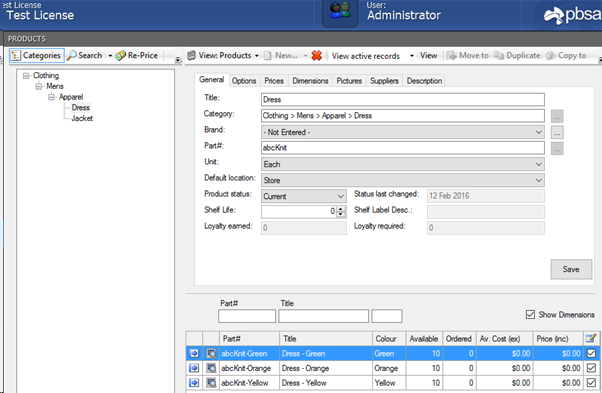Click the Duplicate toolbar item
This screenshot has width=602, height=393.
(517, 55)
